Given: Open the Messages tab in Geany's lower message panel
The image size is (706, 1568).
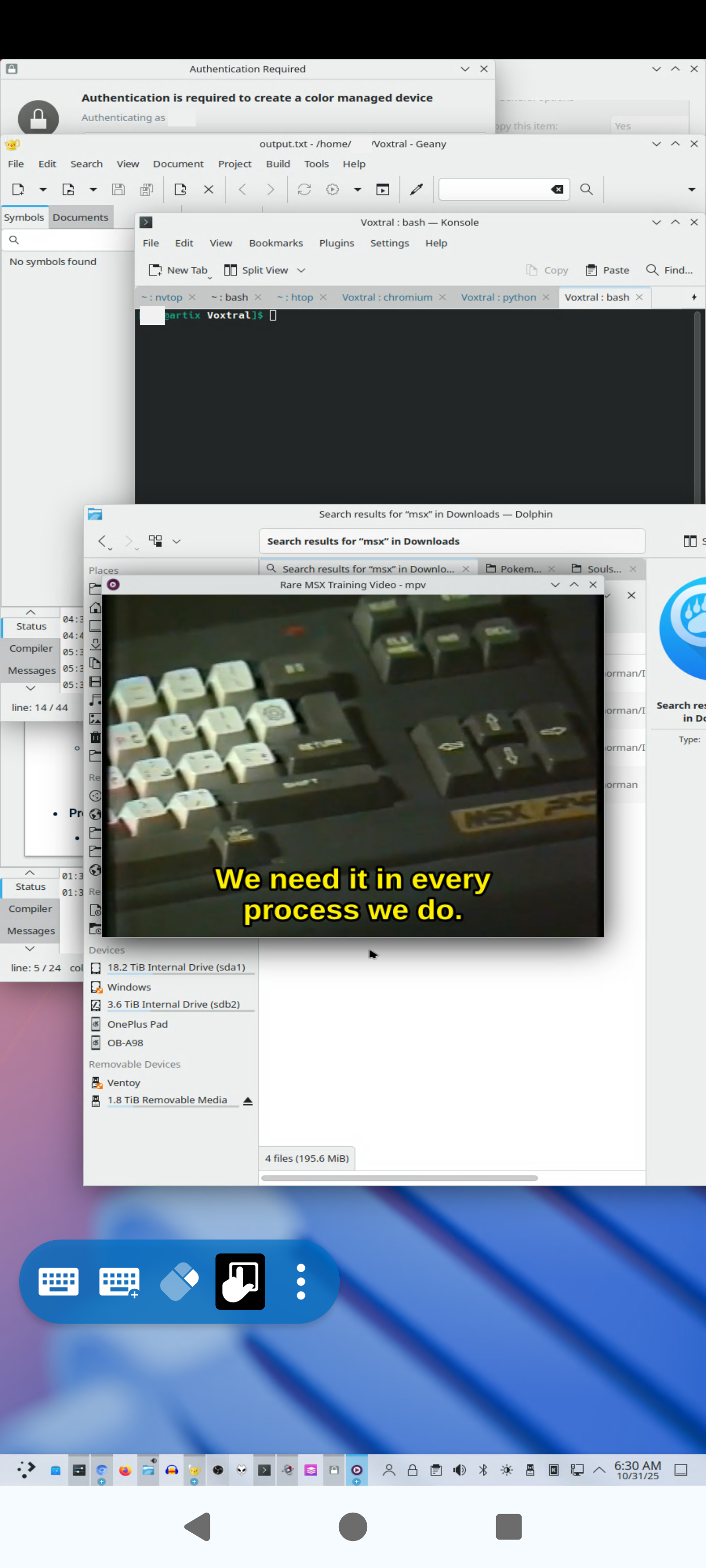Looking at the screenshot, I should tap(31, 931).
